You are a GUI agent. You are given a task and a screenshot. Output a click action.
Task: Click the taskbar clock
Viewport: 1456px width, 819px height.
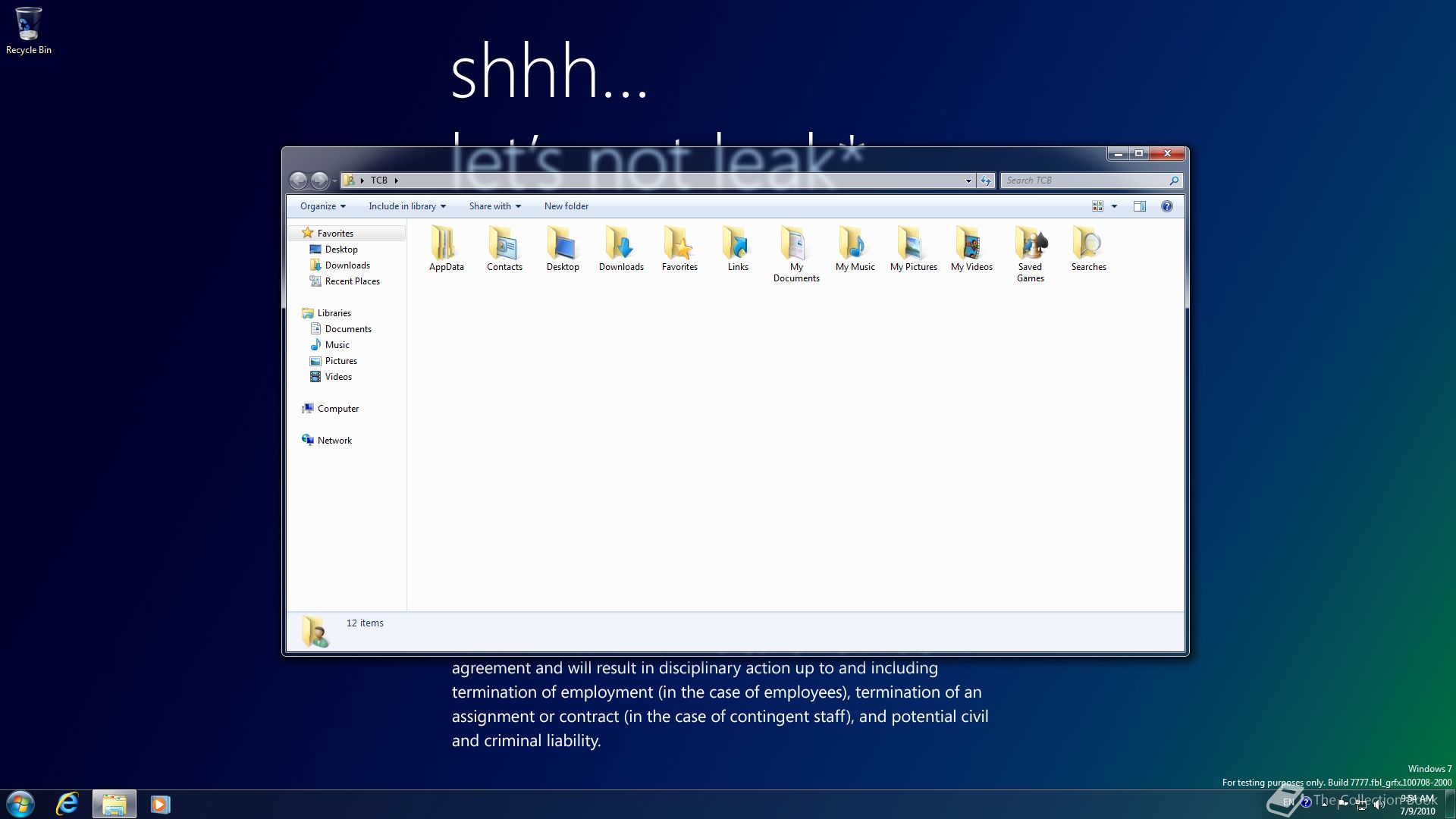pyautogui.click(x=1417, y=805)
